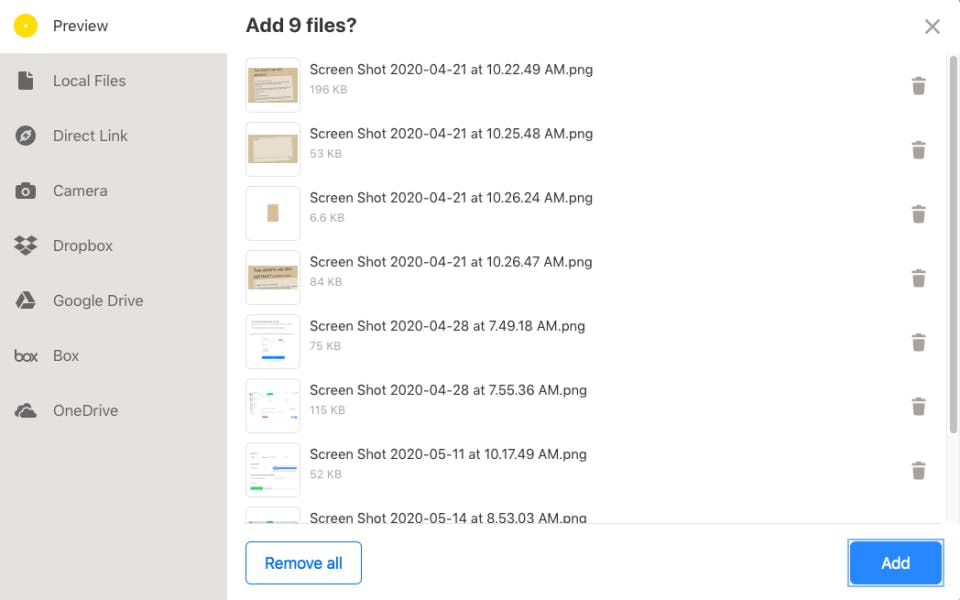This screenshot has height=600, width=960.
Task: Delete Screen Shot at 7.49.18 AM
Action: (x=920, y=342)
